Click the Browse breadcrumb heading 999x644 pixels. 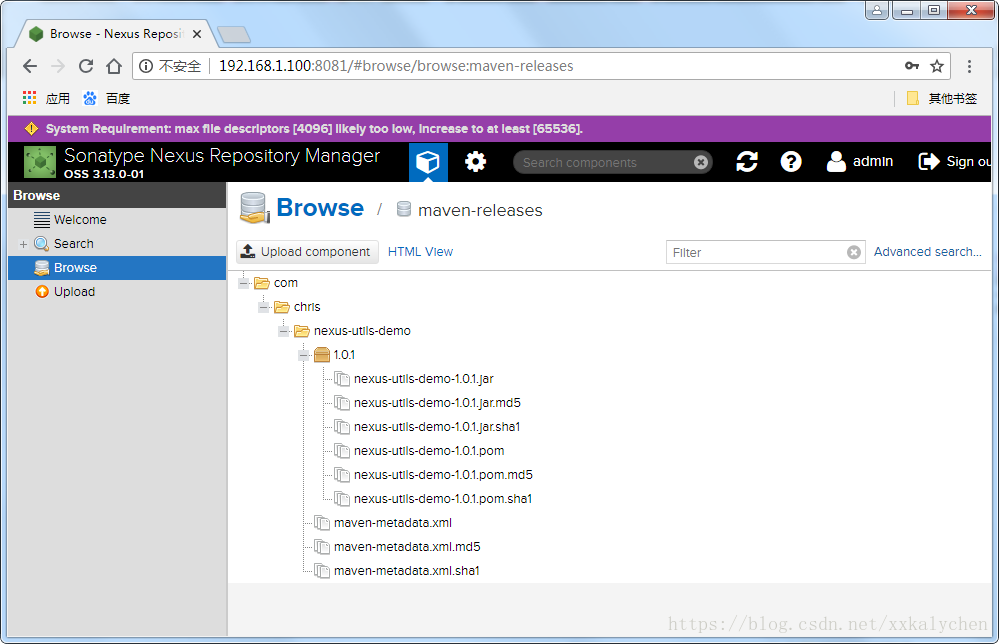(x=320, y=208)
